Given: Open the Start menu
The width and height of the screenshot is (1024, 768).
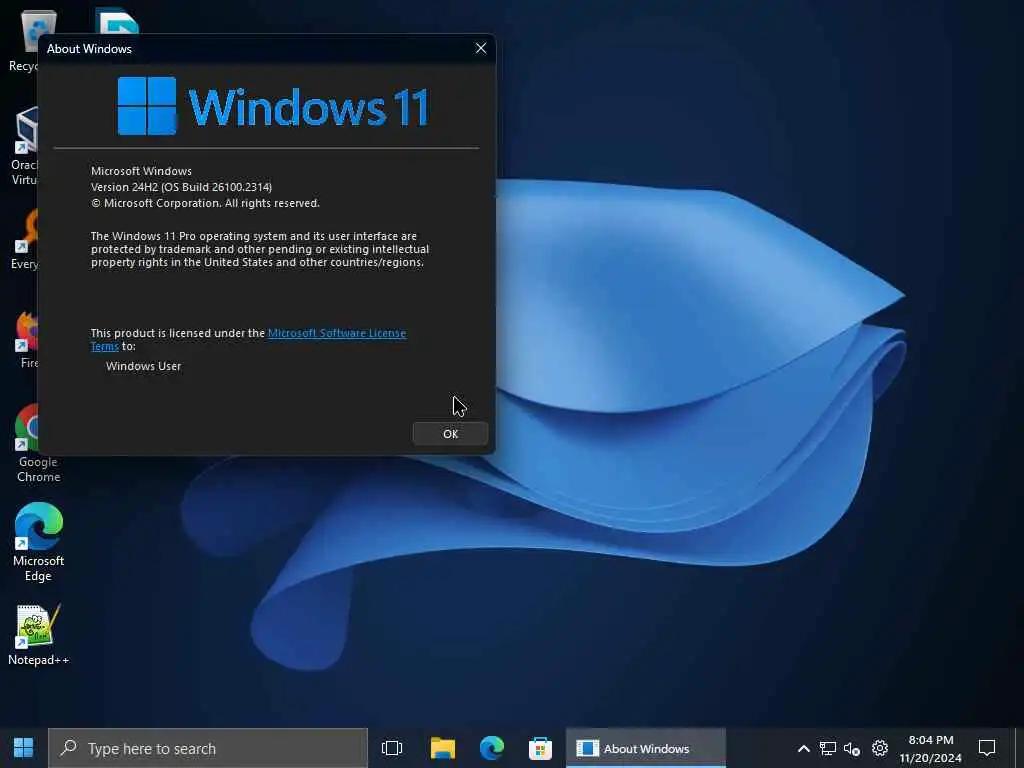Looking at the screenshot, I should pyautogui.click(x=24, y=748).
